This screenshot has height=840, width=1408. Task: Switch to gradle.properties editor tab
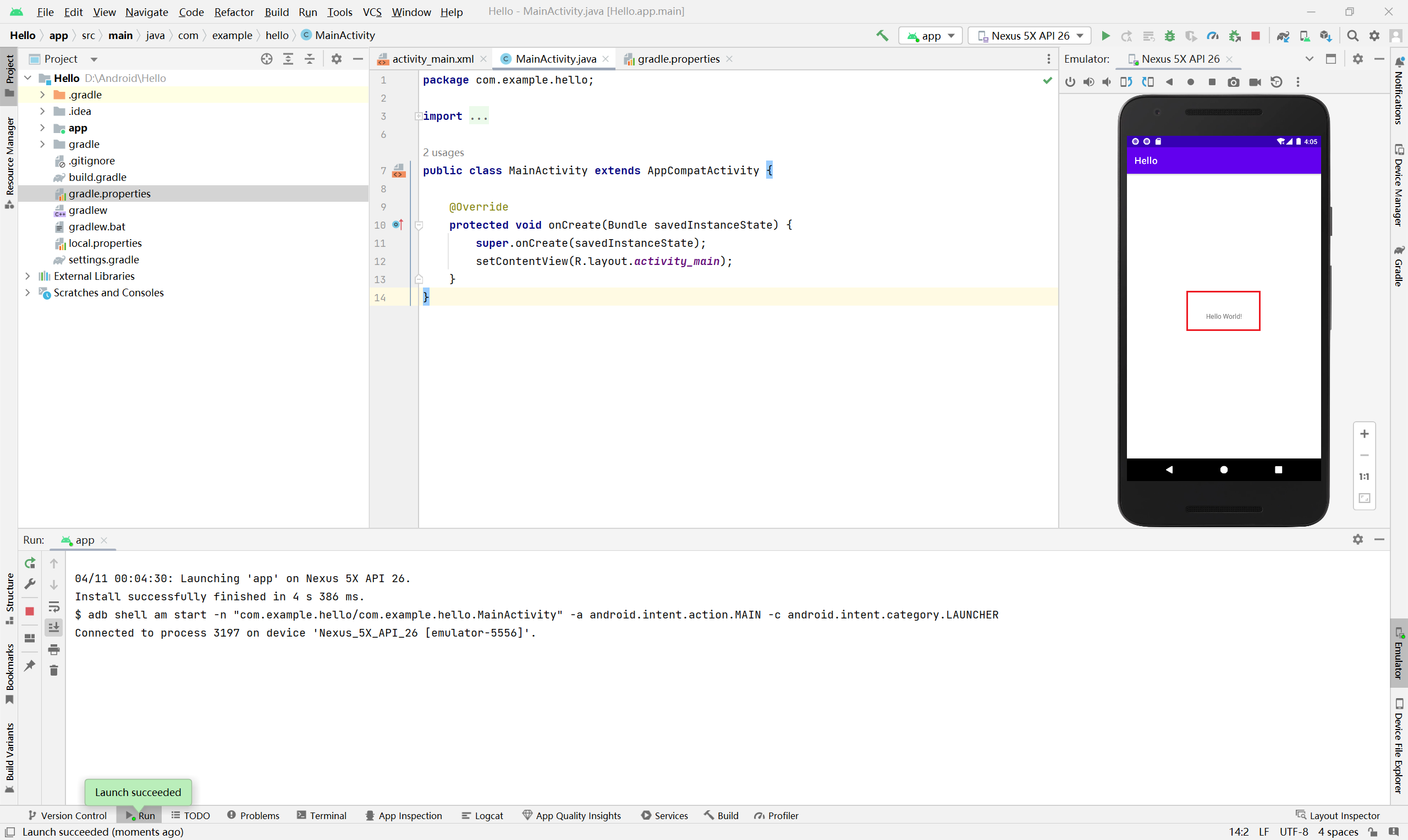678,59
